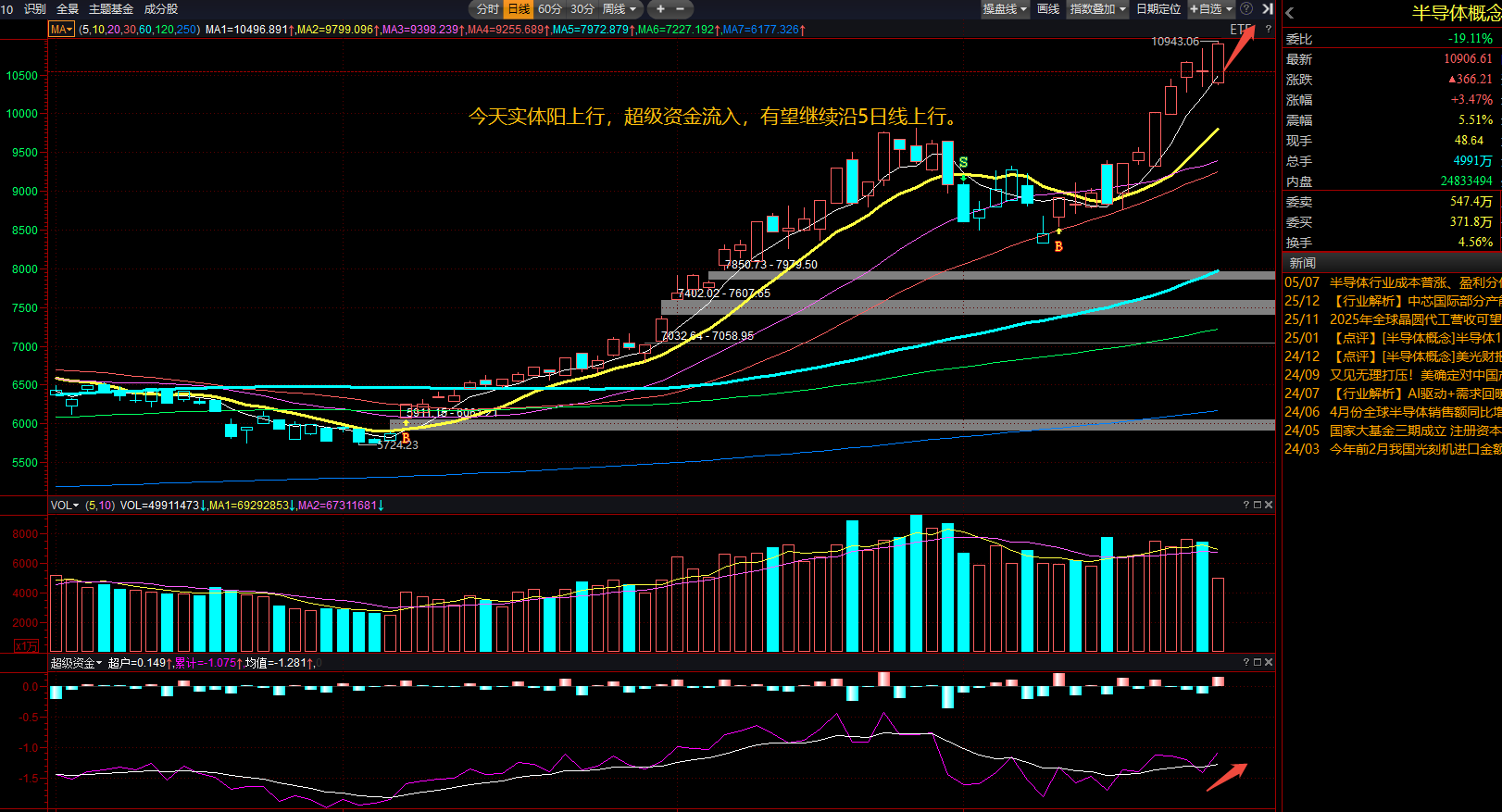Click the 换手 value 4.56%
Screen dimensions: 1502x812
click(x=1475, y=243)
